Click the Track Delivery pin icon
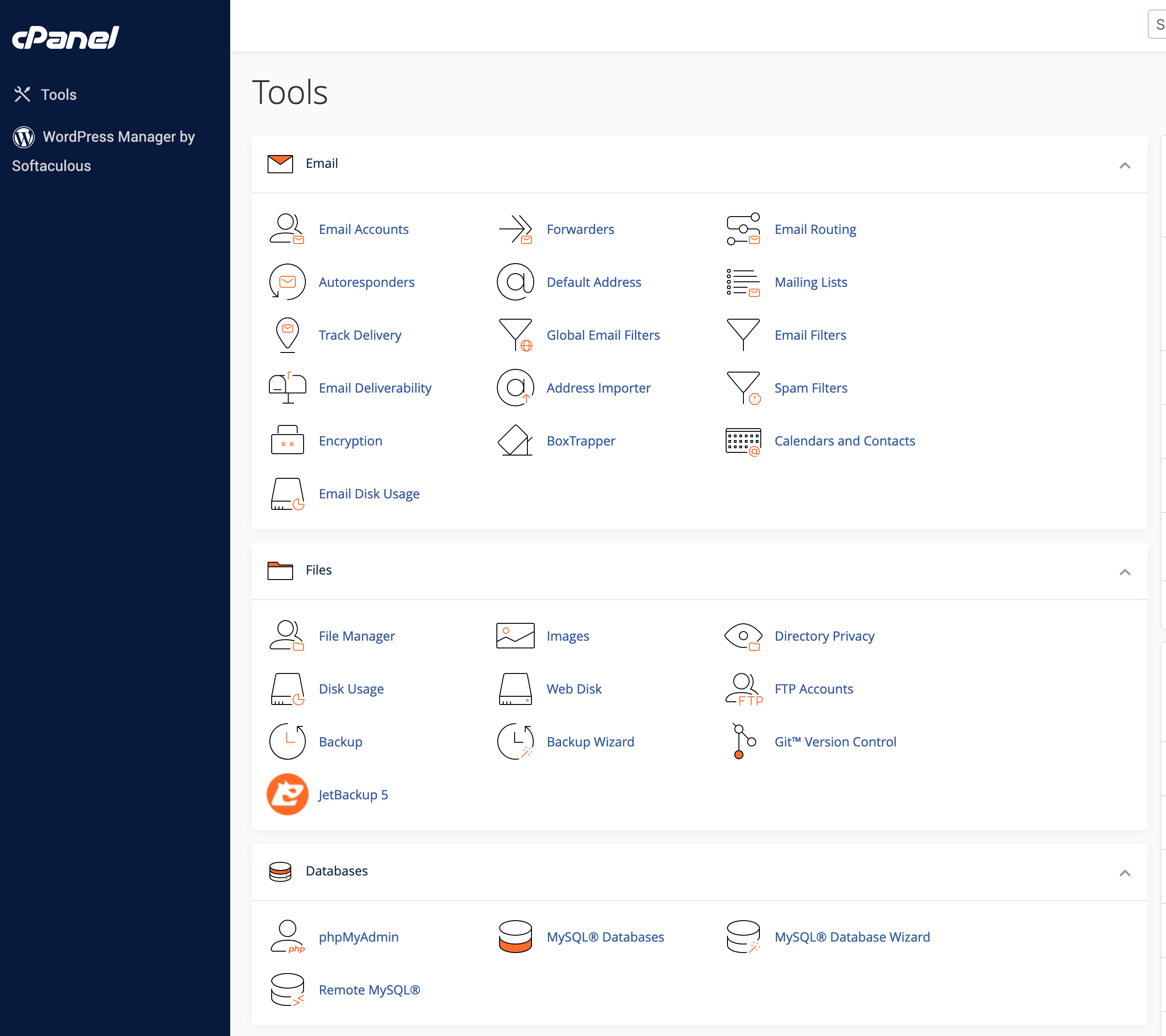 287,335
